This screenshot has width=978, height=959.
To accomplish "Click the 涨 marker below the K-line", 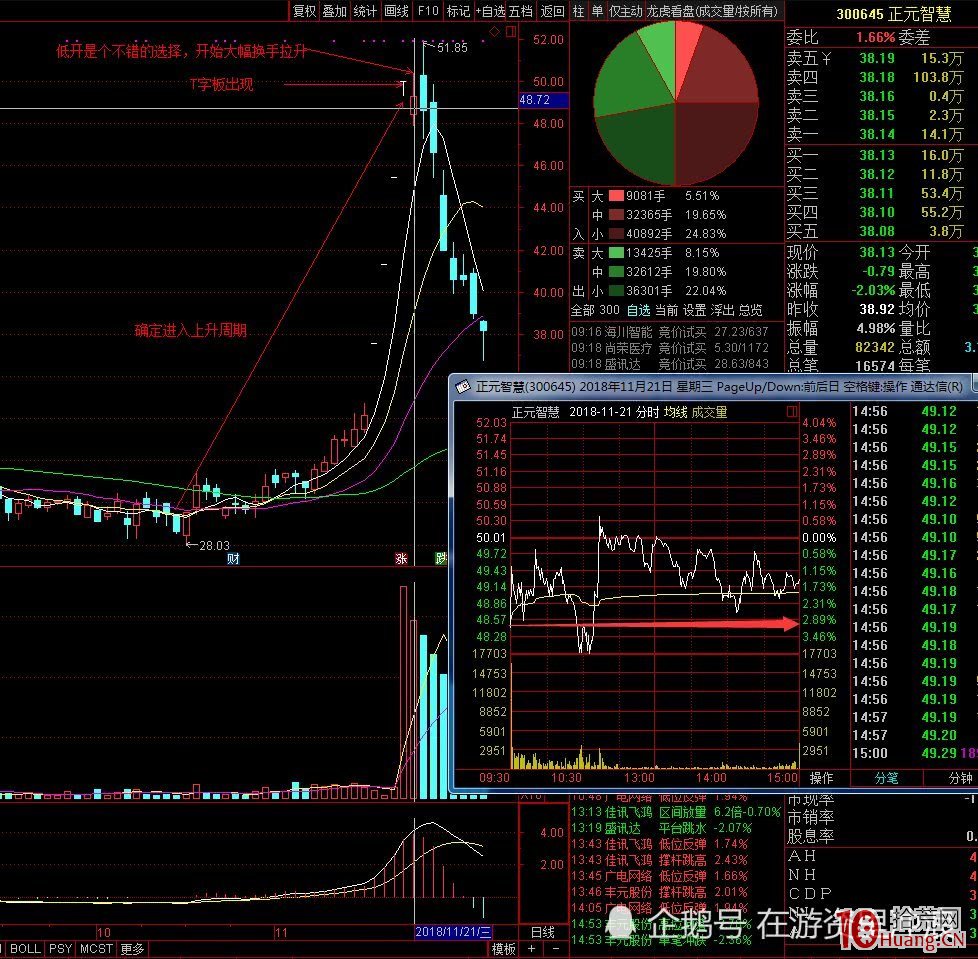I will 401,558.
